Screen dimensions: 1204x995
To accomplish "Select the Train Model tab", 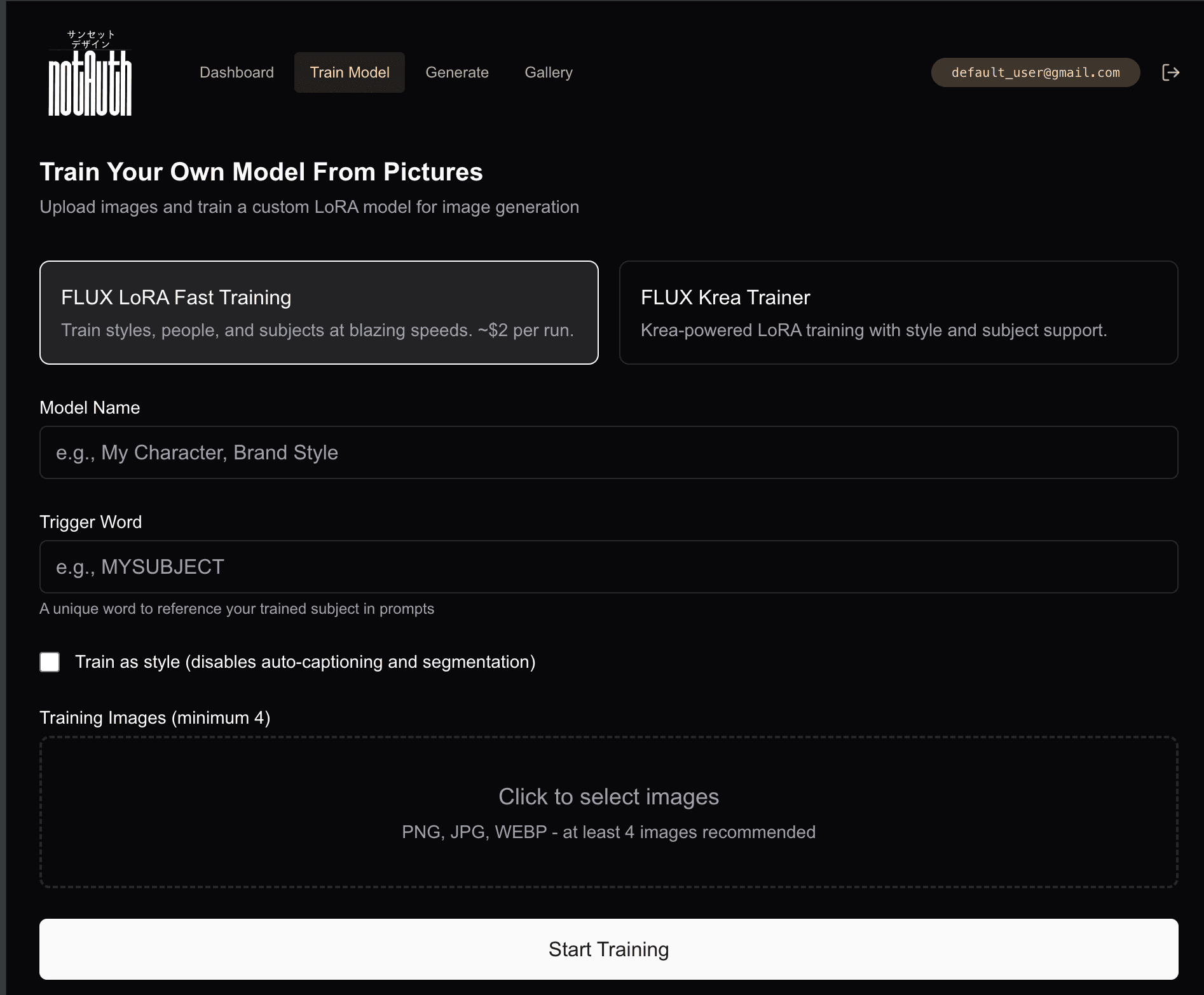I will point(350,72).
